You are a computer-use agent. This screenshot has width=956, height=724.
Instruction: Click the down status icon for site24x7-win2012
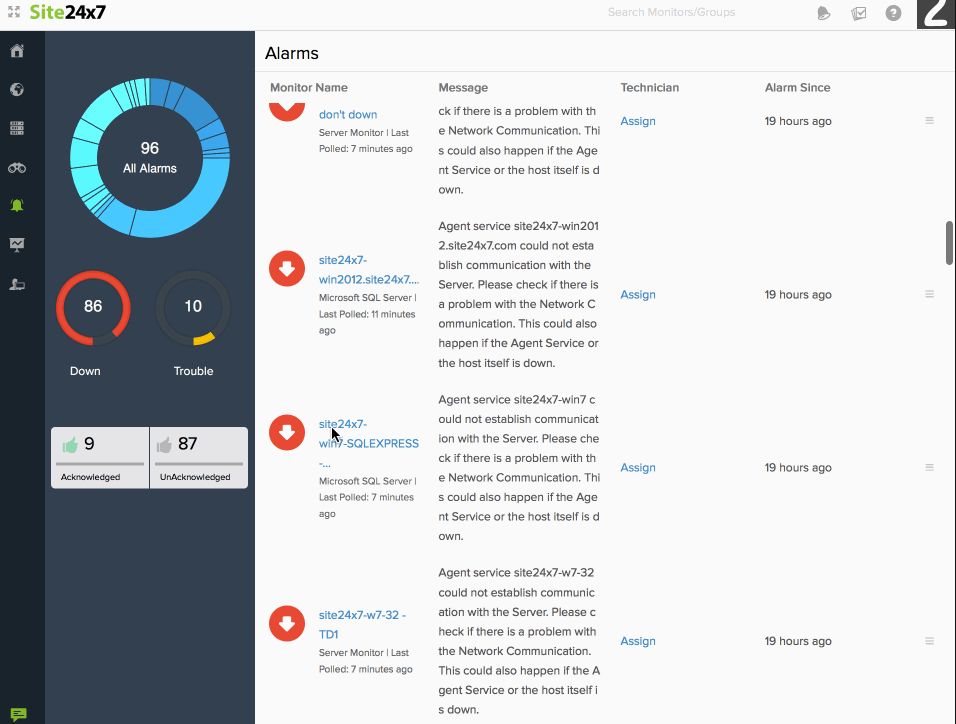pyautogui.click(x=287, y=268)
